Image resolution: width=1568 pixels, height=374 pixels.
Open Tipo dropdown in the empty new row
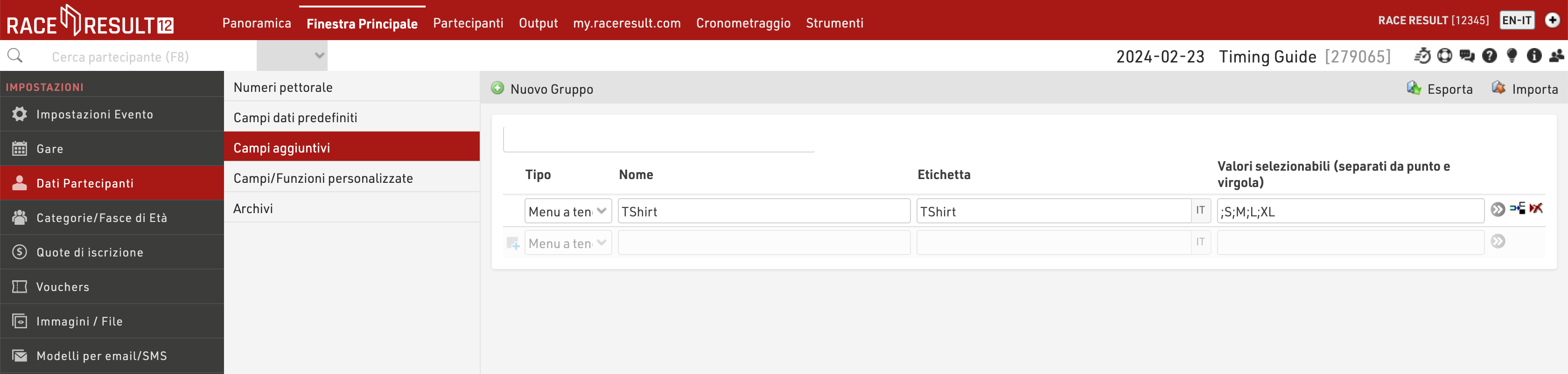click(x=567, y=242)
